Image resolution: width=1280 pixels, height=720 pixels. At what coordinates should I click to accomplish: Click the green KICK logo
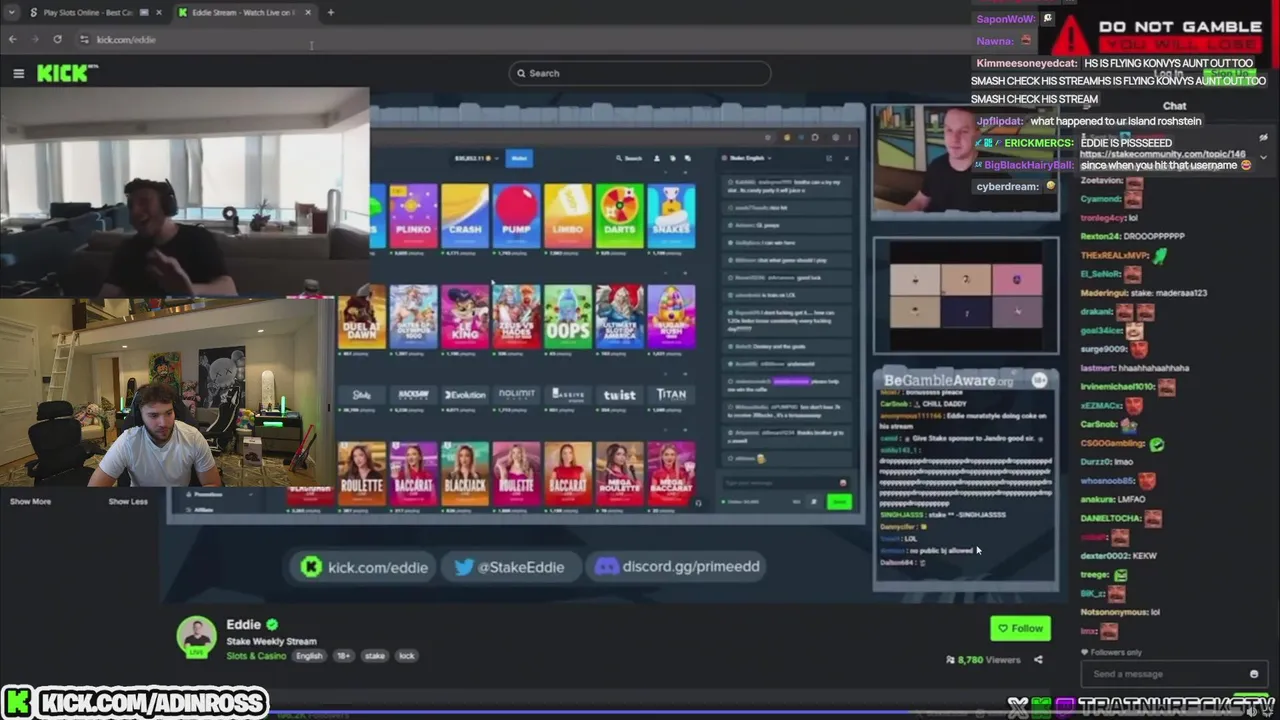[67, 73]
